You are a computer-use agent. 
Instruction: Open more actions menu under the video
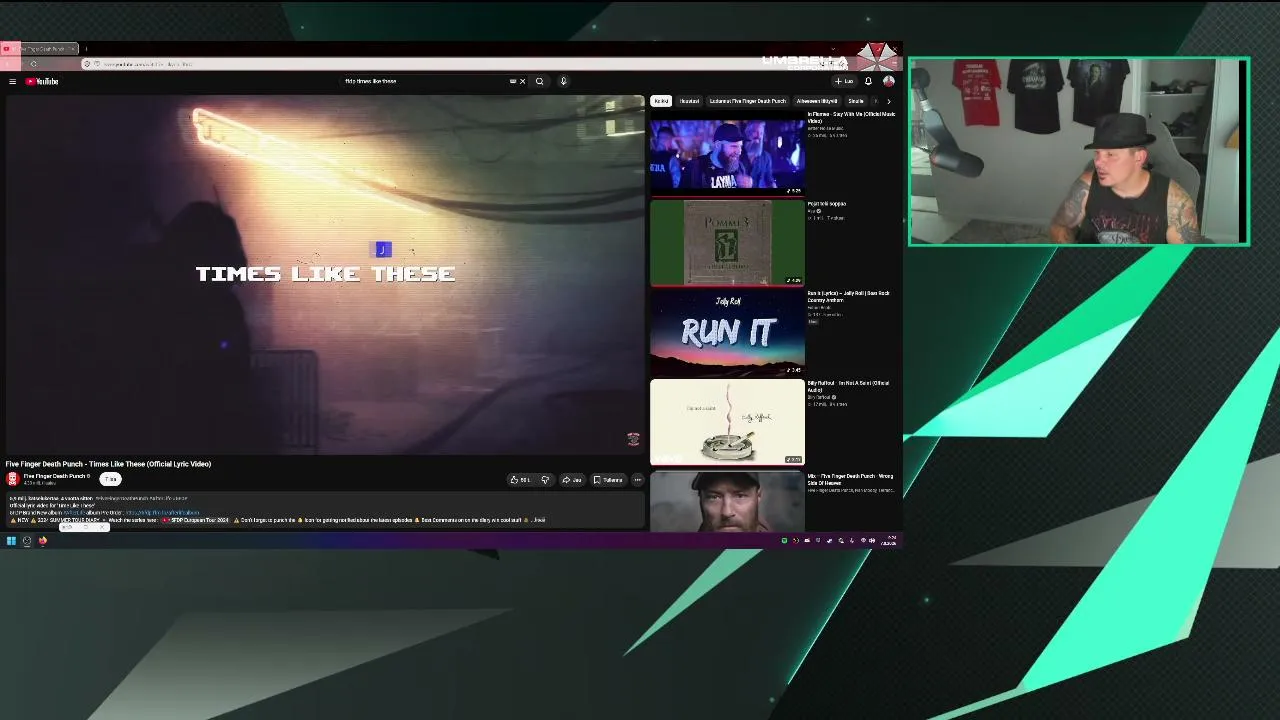638,480
